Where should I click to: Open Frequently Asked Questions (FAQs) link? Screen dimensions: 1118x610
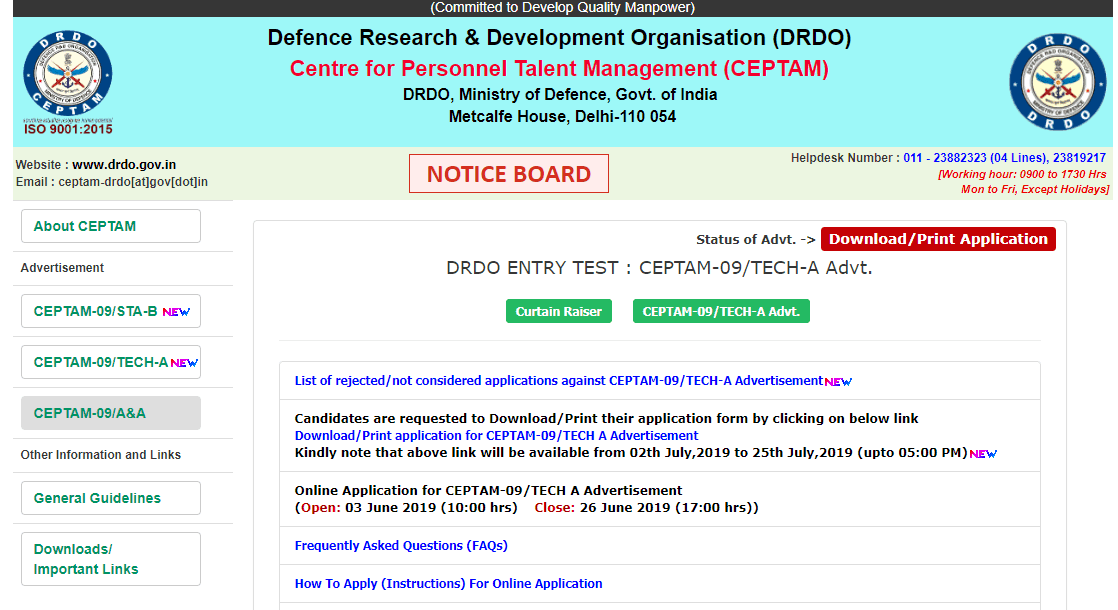coord(401,546)
